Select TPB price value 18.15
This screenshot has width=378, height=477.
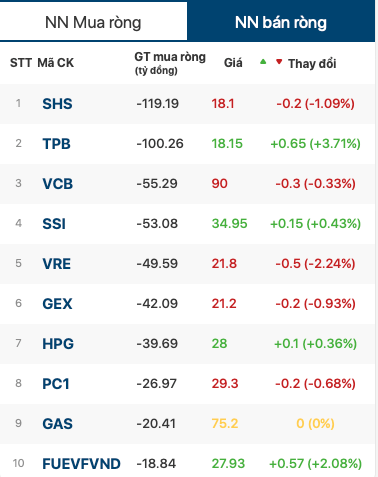[x=227, y=144]
